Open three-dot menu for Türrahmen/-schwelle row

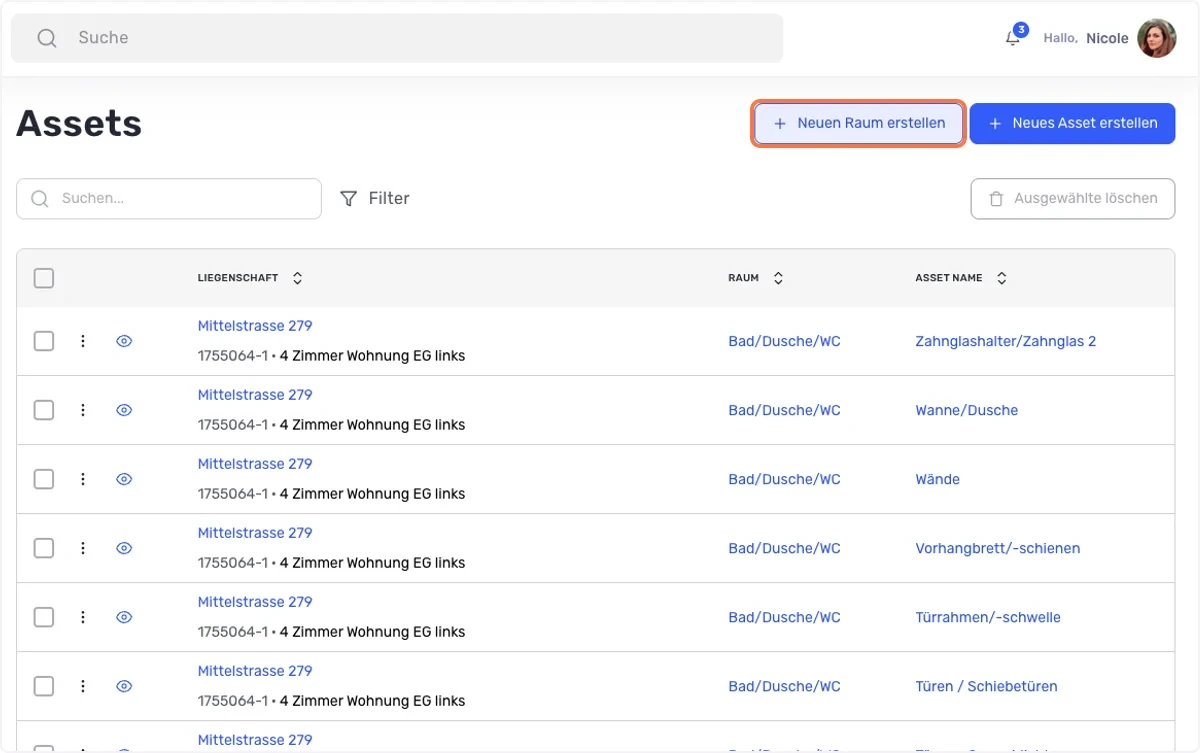coord(83,617)
